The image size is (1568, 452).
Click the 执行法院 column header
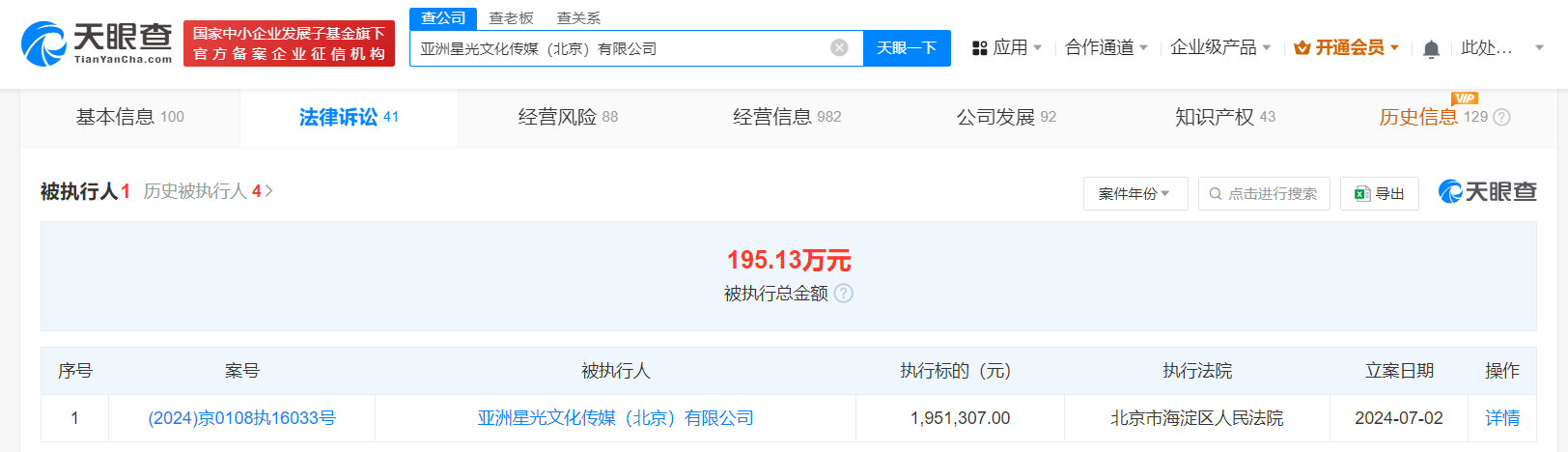click(x=1197, y=371)
